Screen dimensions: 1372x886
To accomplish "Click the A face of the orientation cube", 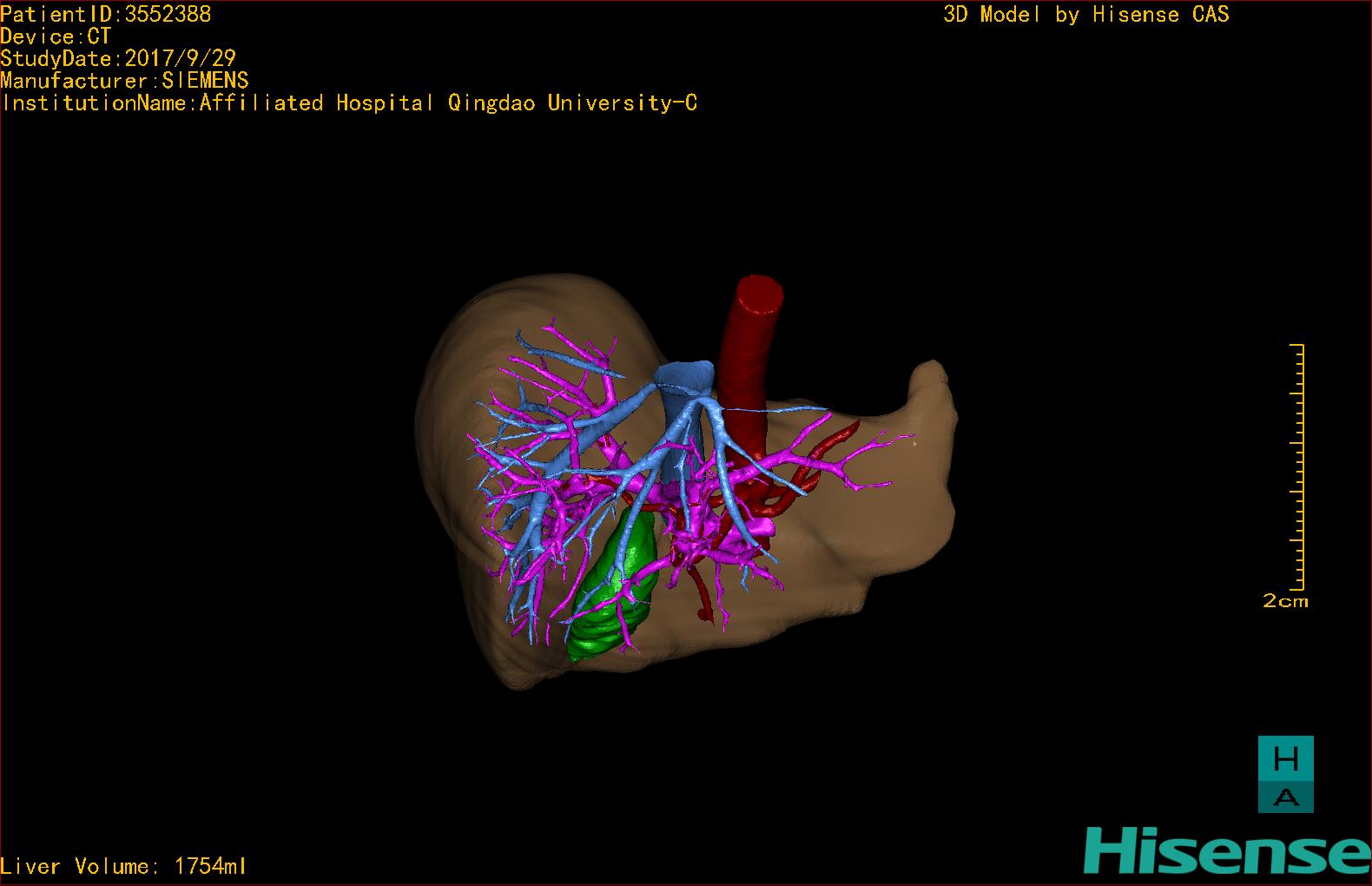I will (x=1286, y=797).
